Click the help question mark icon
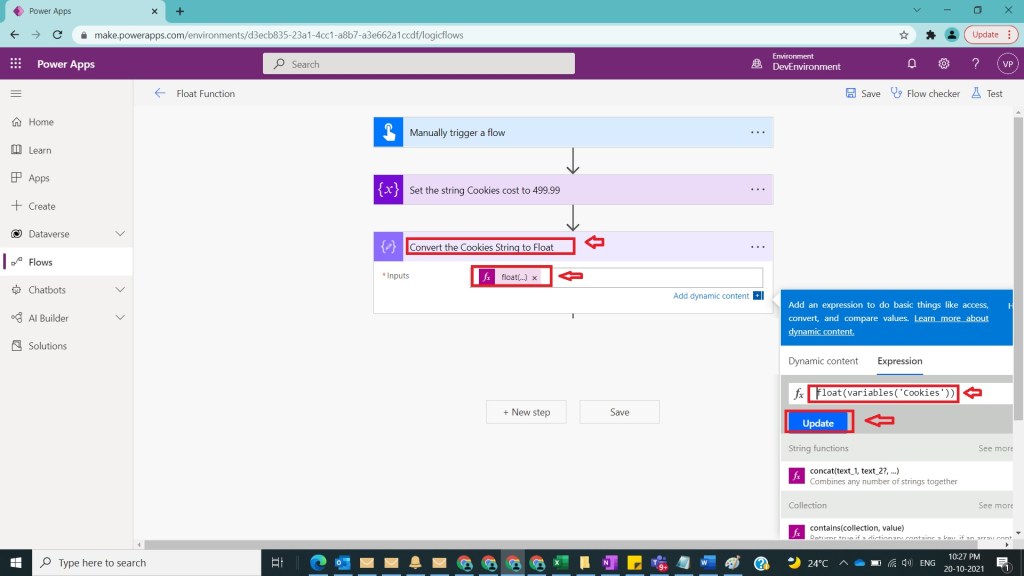1024x576 pixels. (976, 64)
